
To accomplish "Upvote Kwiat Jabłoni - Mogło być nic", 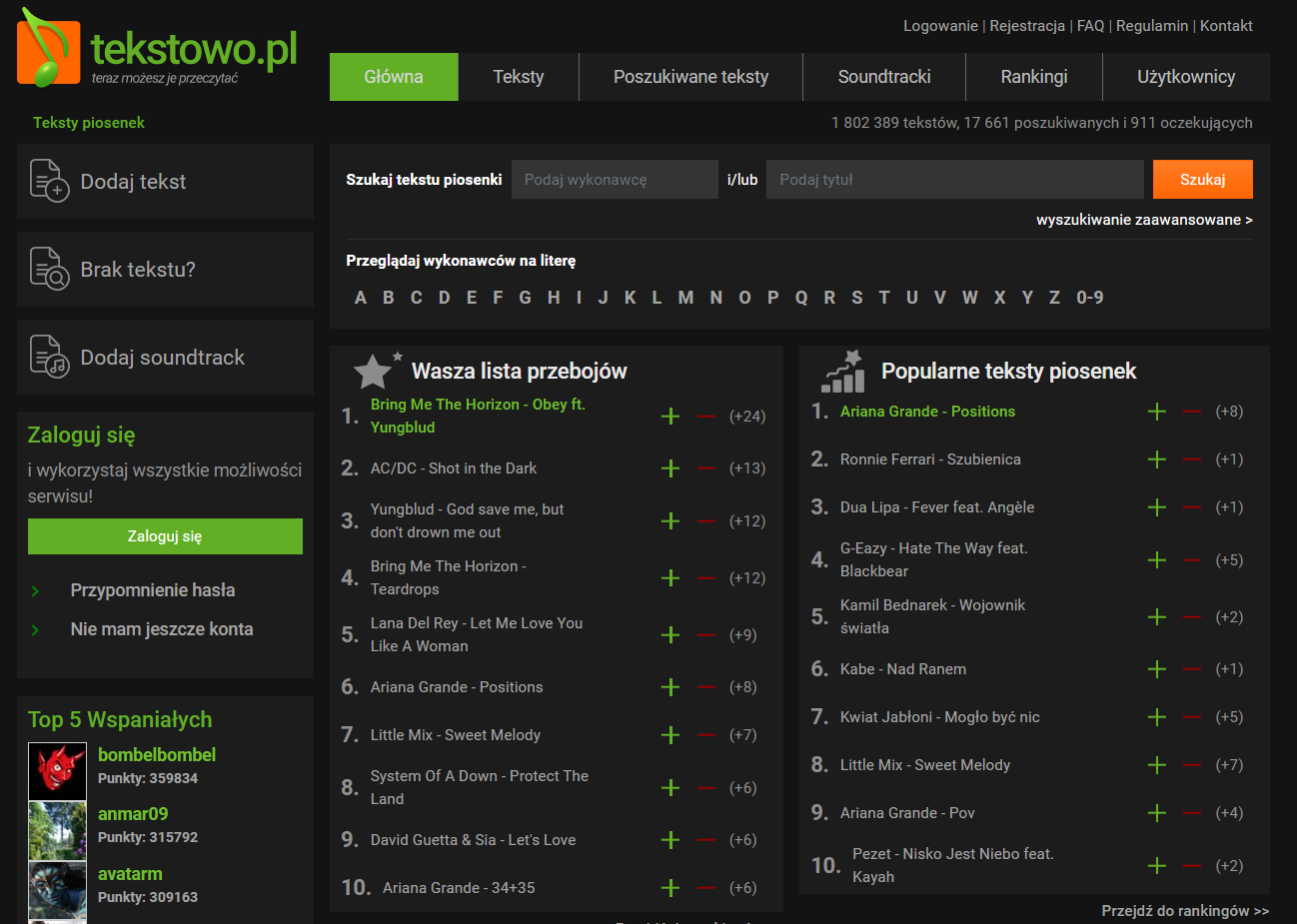I will (x=1157, y=717).
